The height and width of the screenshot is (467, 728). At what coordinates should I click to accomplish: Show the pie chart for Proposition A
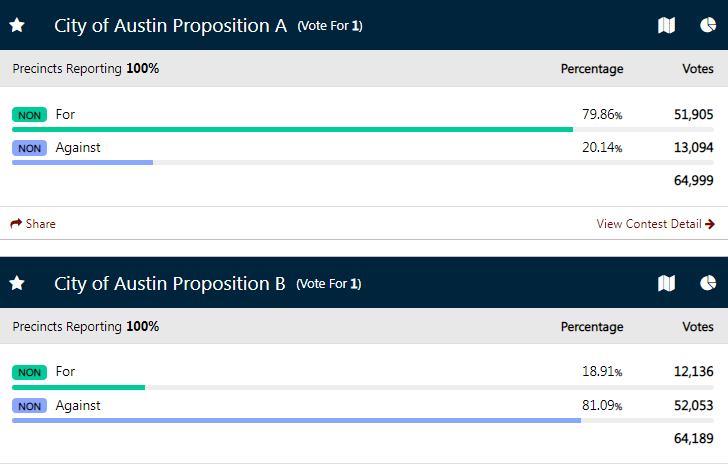[708, 25]
